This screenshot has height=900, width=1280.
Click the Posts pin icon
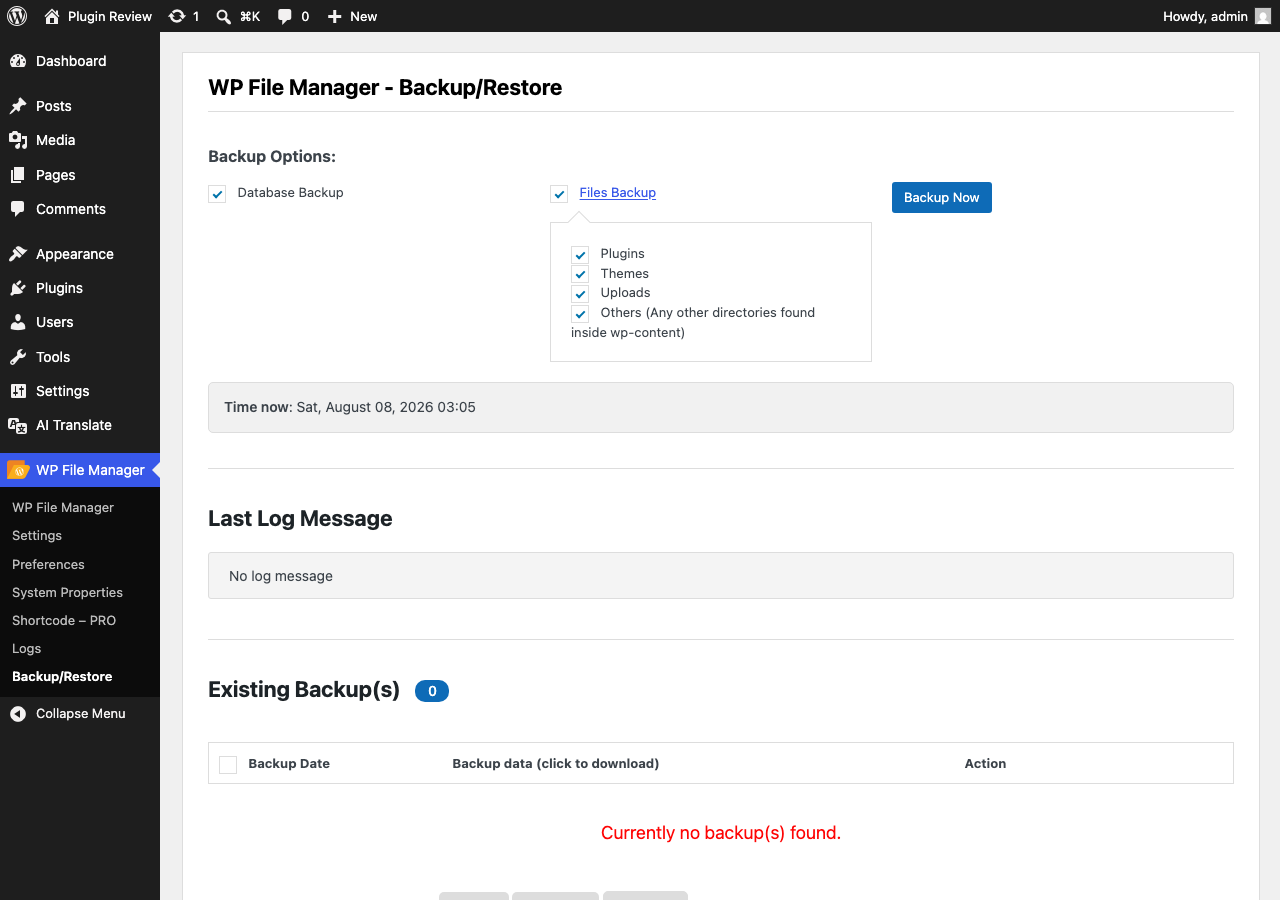[18, 106]
